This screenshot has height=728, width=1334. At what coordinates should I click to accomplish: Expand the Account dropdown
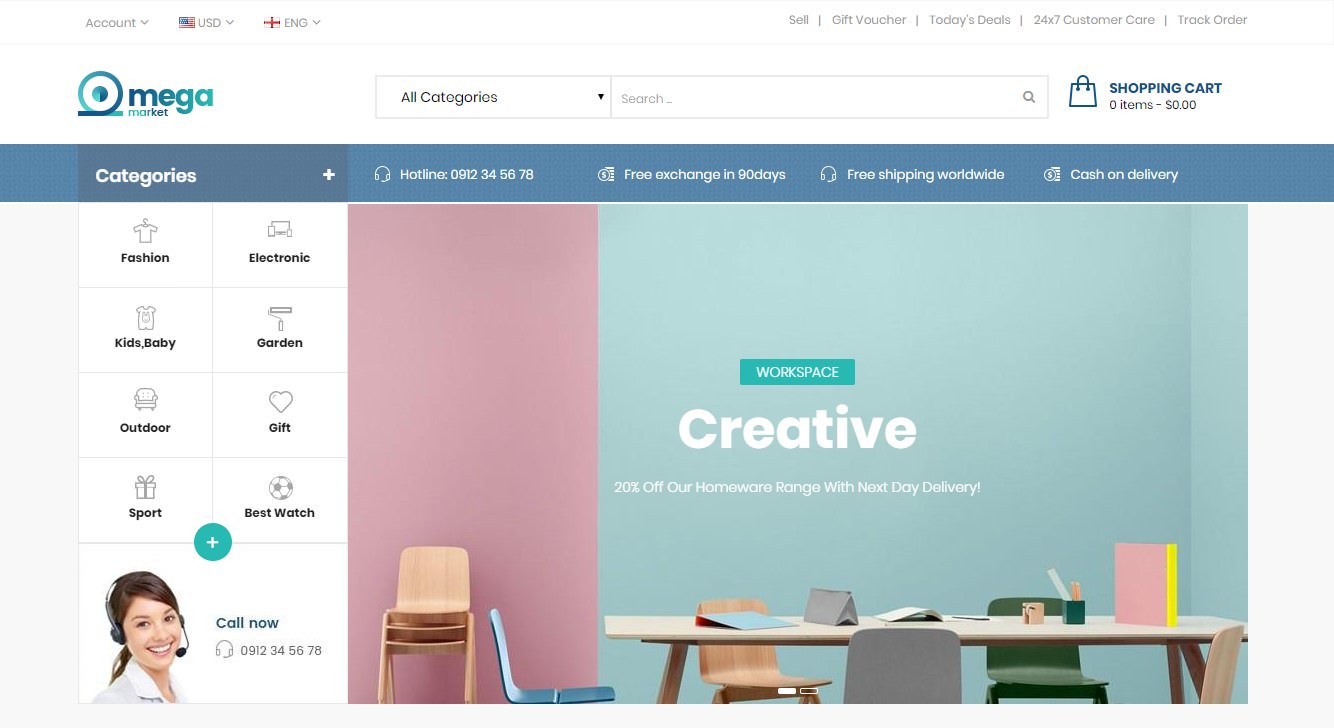pos(117,22)
